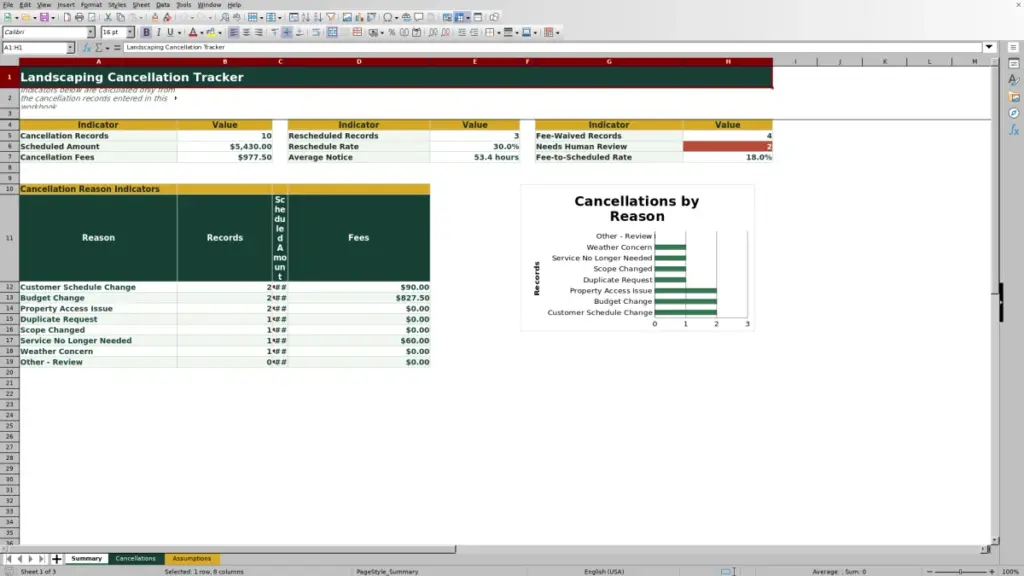Switch to the Assumptions sheet tab
Viewport: 1024px width, 576px height.
click(x=192, y=559)
